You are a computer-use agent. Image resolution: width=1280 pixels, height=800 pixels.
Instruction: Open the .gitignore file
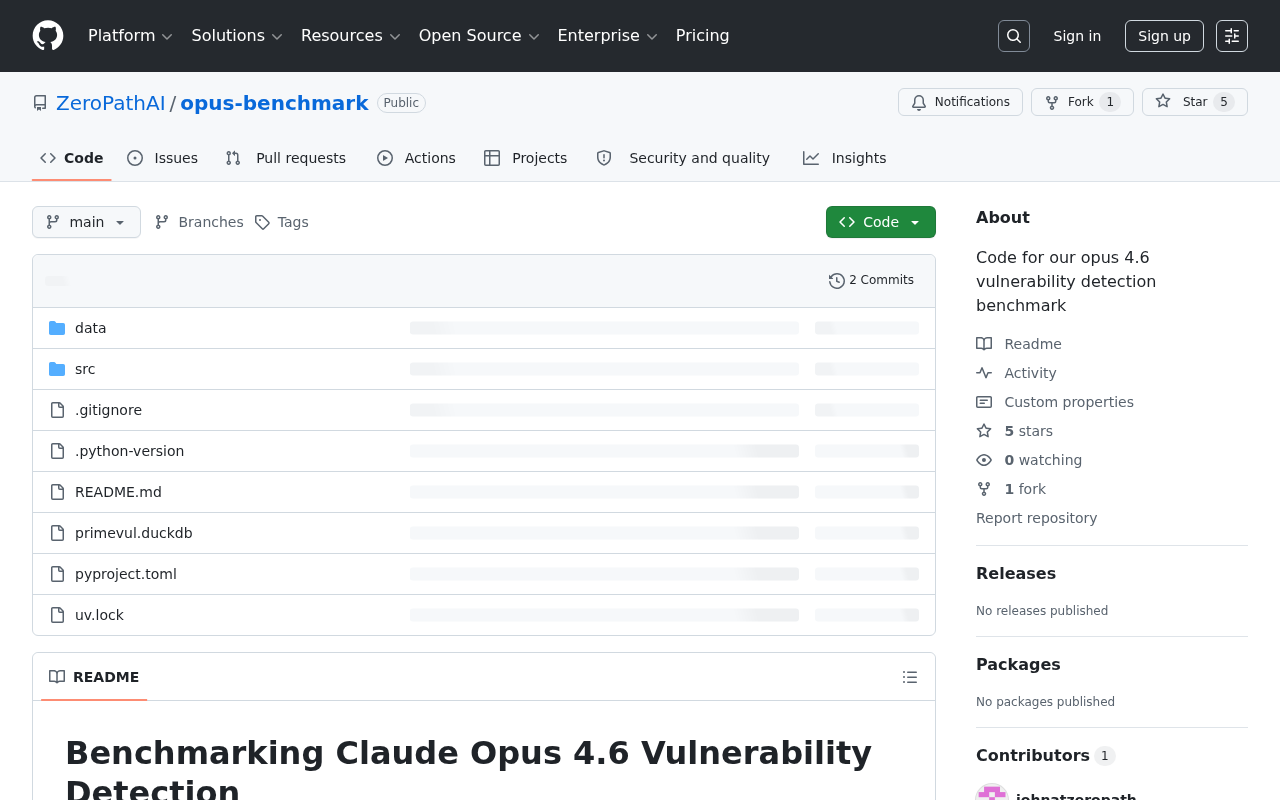click(108, 410)
